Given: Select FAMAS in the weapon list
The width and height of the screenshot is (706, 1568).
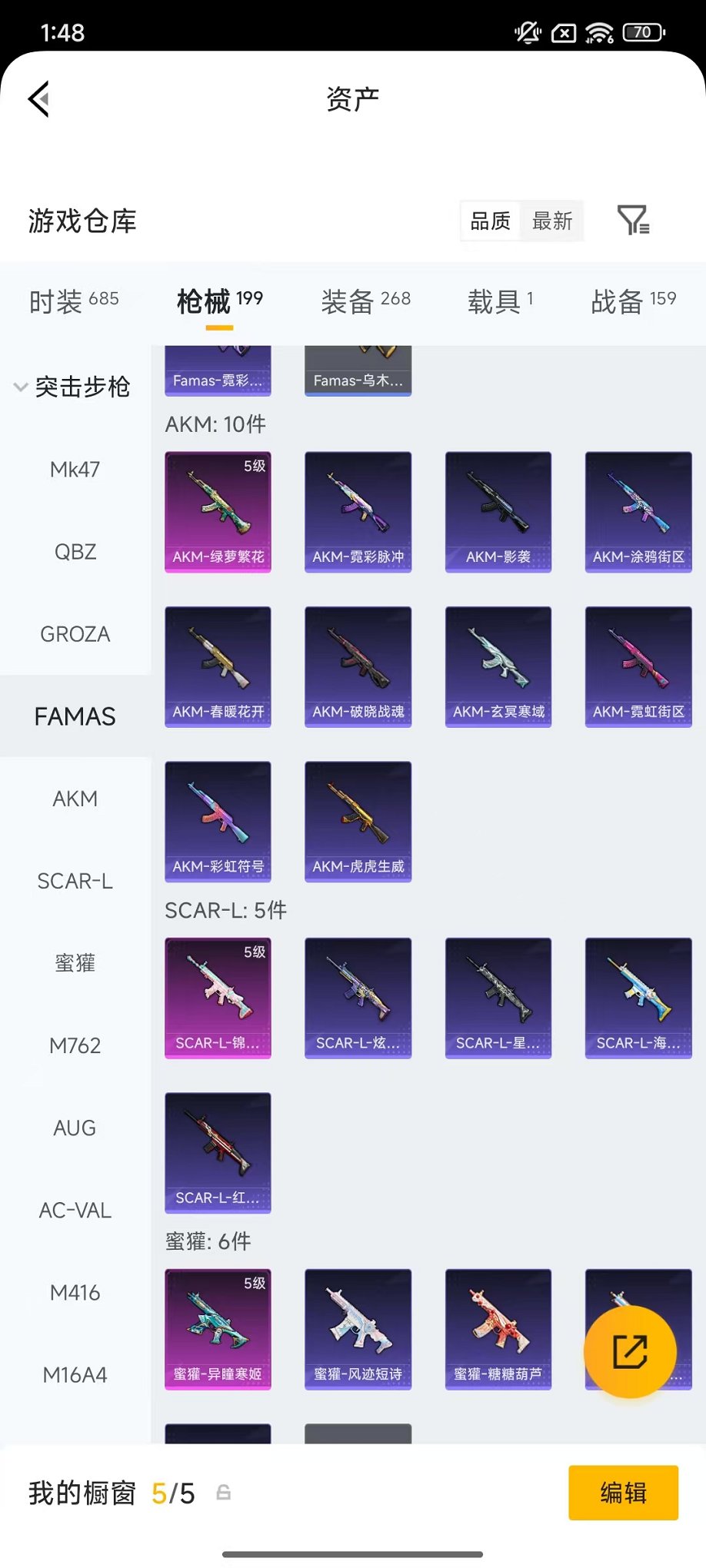Looking at the screenshot, I should point(75,716).
